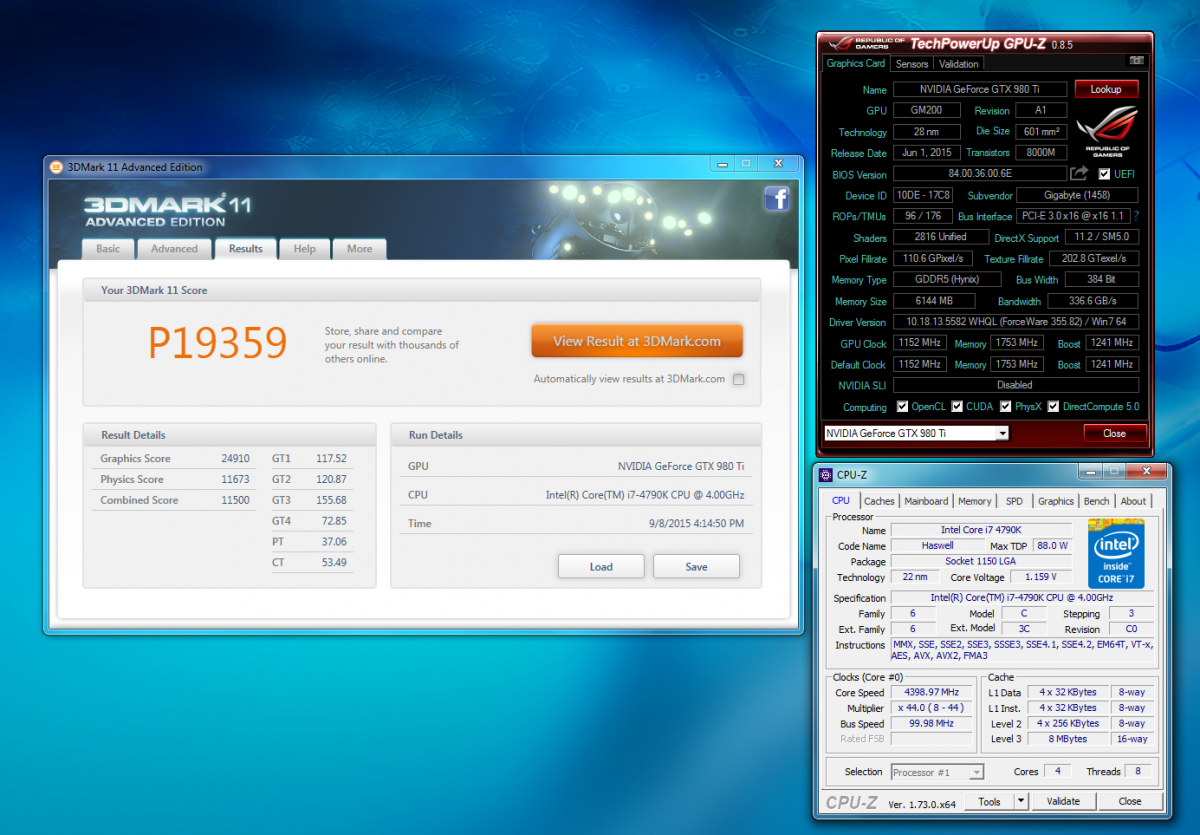
Task: Toggle automatically view results at 3DMark.com checkbox
Action: (x=738, y=379)
